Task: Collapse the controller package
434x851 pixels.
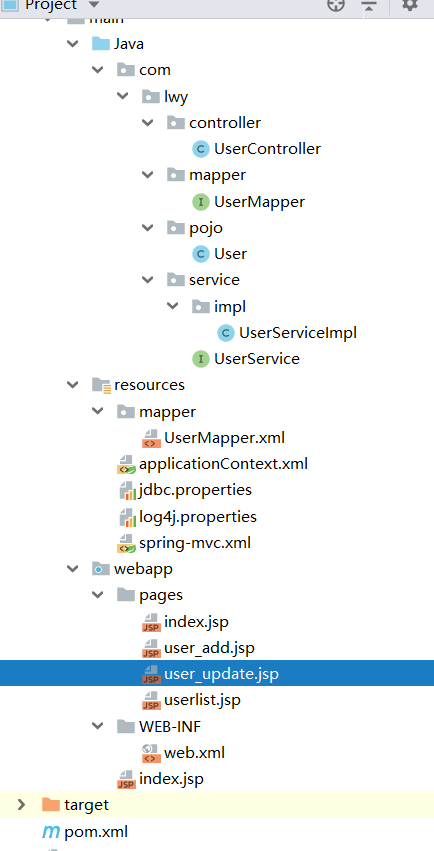Action: 148,123
